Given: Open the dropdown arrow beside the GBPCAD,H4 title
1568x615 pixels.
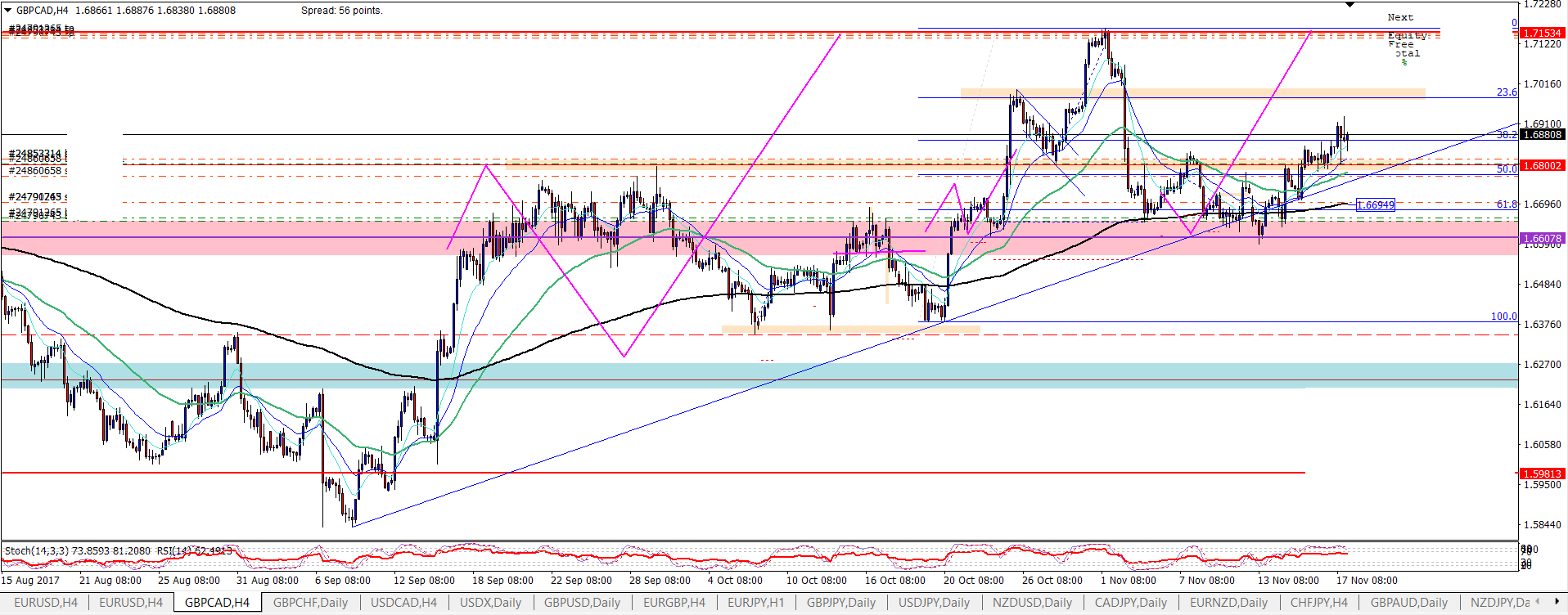Looking at the screenshot, I should (x=8, y=11).
